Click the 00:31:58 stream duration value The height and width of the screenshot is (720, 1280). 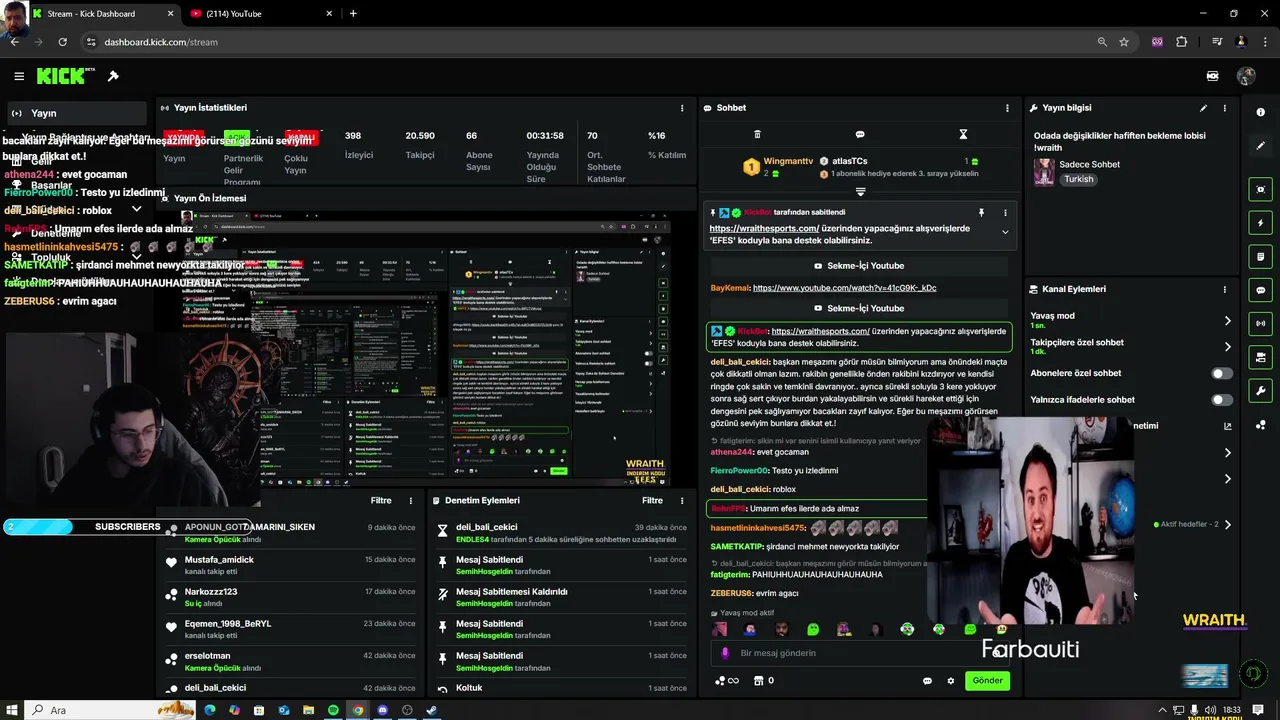(545, 136)
